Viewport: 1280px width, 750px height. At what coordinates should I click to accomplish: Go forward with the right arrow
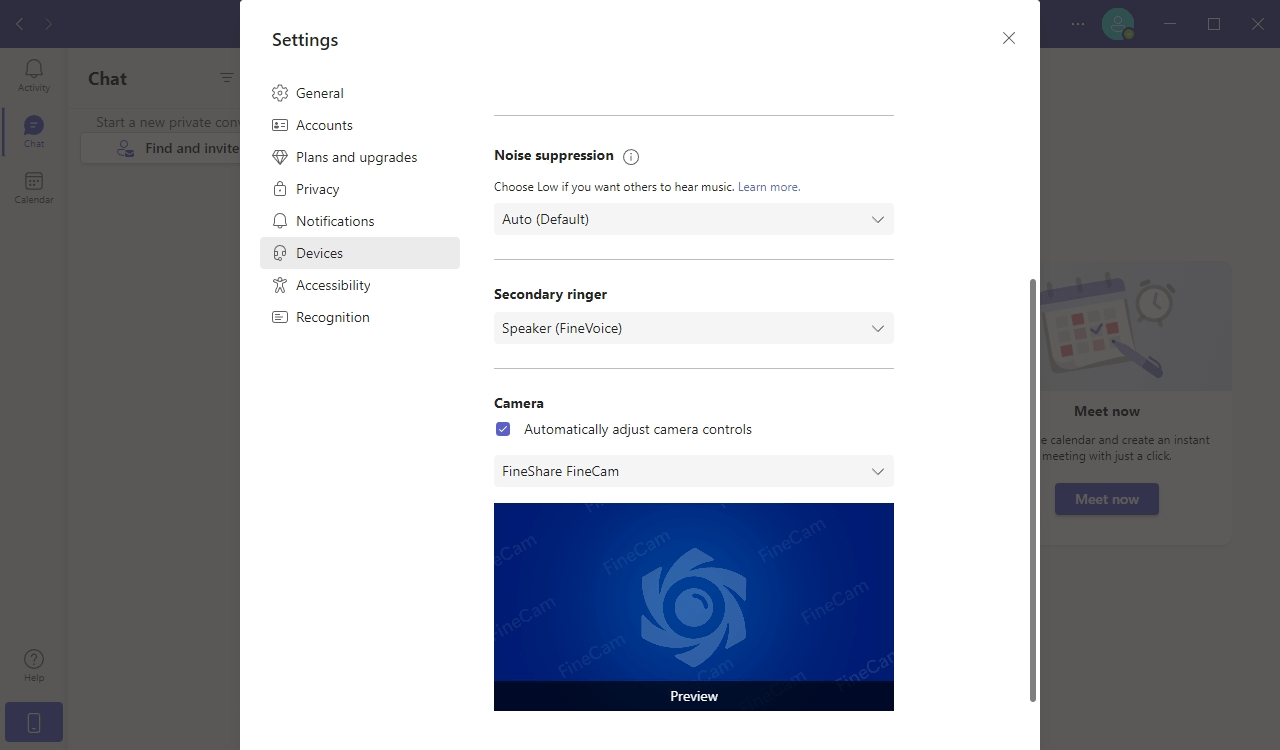click(48, 24)
